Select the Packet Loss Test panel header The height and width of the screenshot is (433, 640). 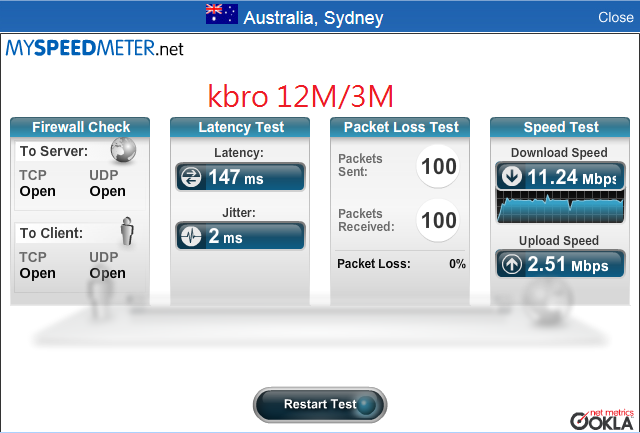(400, 127)
